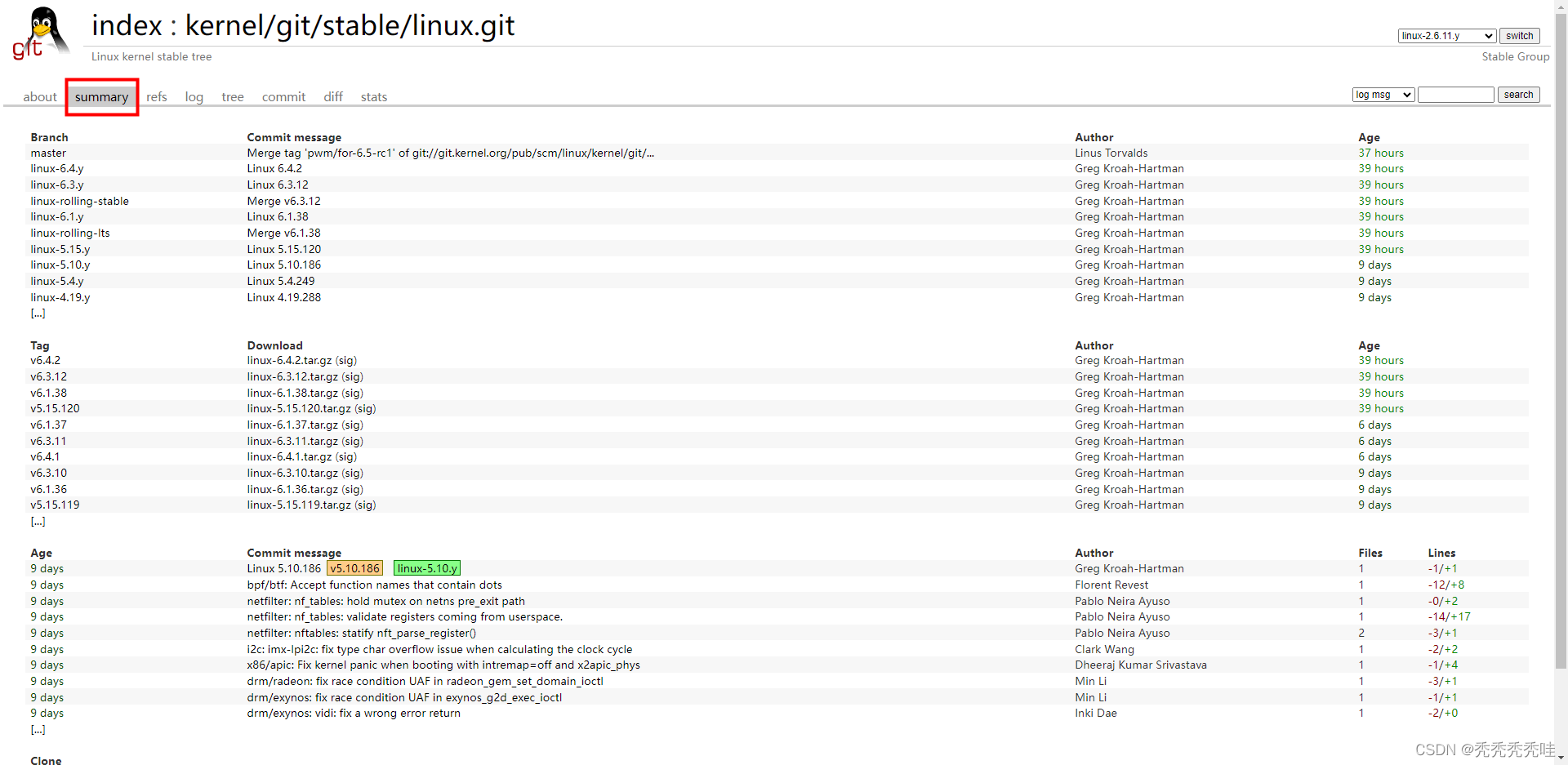This screenshot has height=765, width=1568.
Task: Open the sig link for linux-6.4.2.tar.gz
Action: pyautogui.click(x=346, y=361)
